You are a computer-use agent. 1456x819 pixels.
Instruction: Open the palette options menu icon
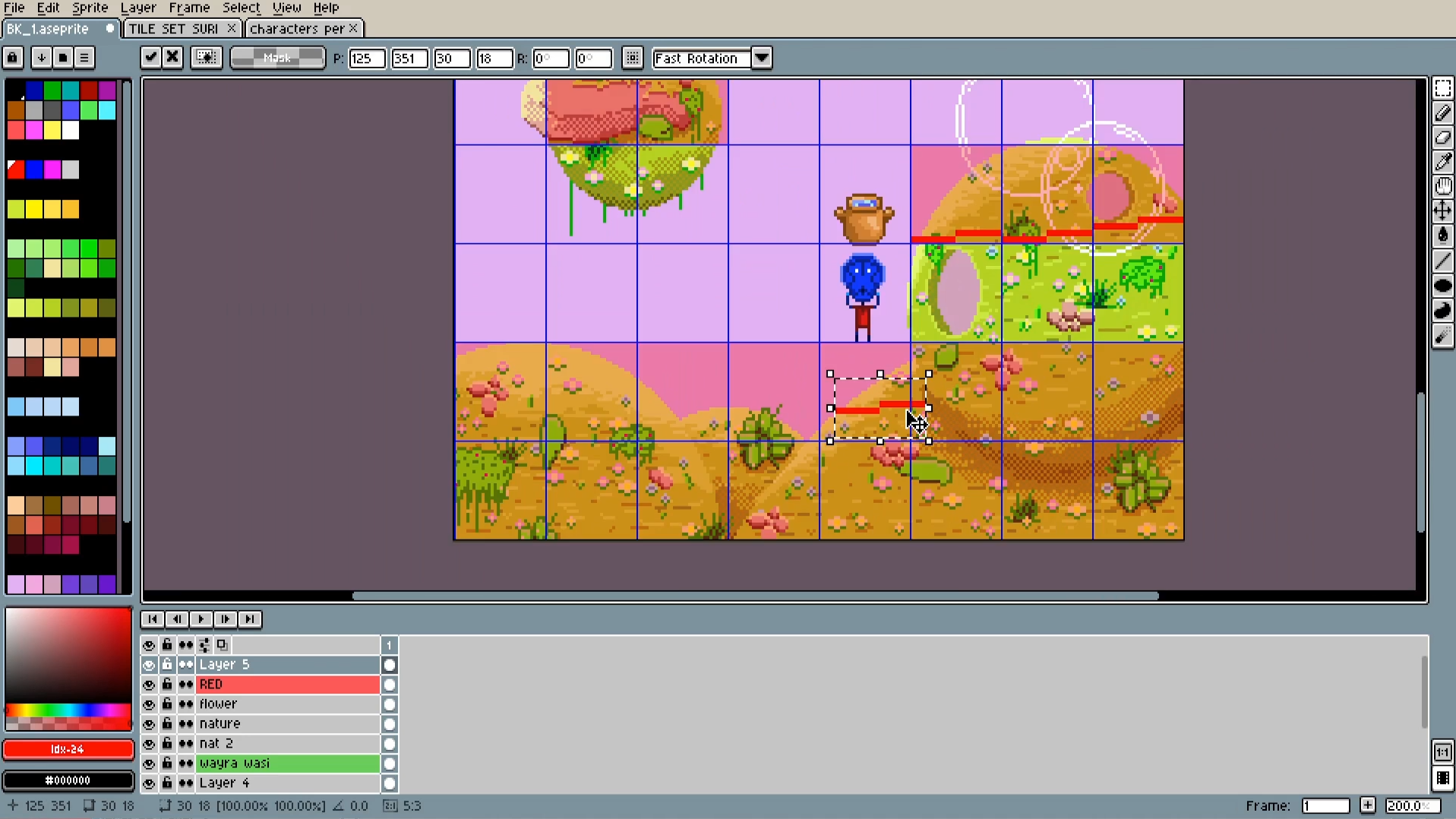click(x=84, y=58)
